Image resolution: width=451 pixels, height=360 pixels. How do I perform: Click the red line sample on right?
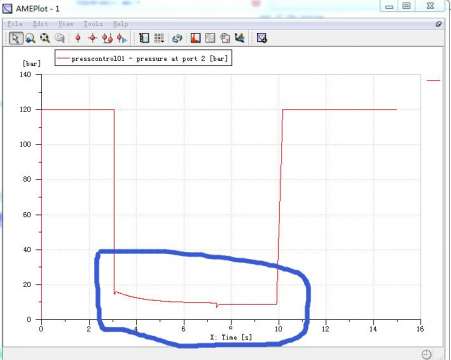[433, 80]
